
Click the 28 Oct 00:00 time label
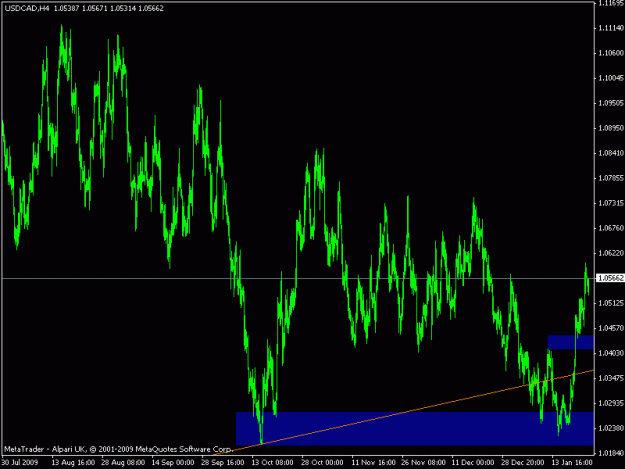[x=322, y=463]
